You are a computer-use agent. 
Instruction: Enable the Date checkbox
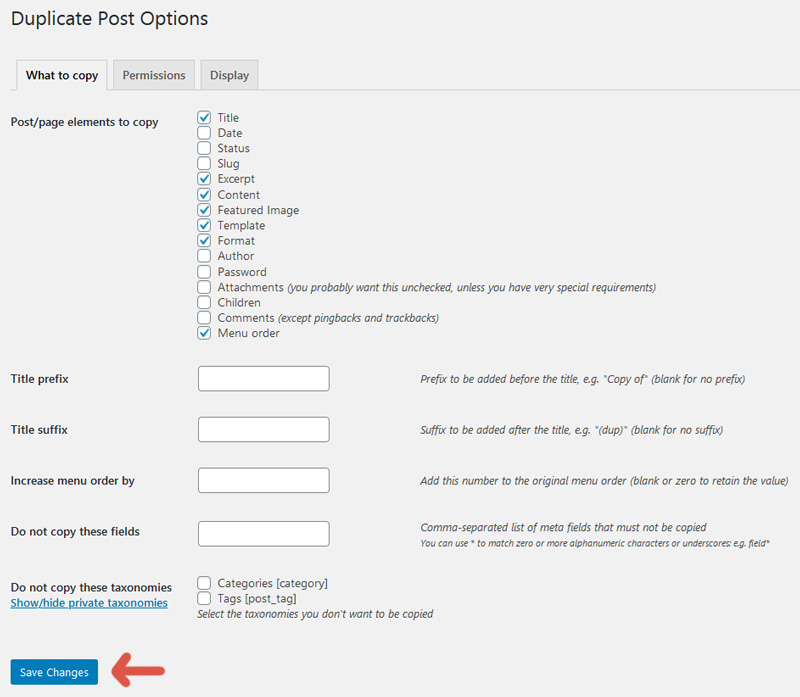pyautogui.click(x=204, y=133)
